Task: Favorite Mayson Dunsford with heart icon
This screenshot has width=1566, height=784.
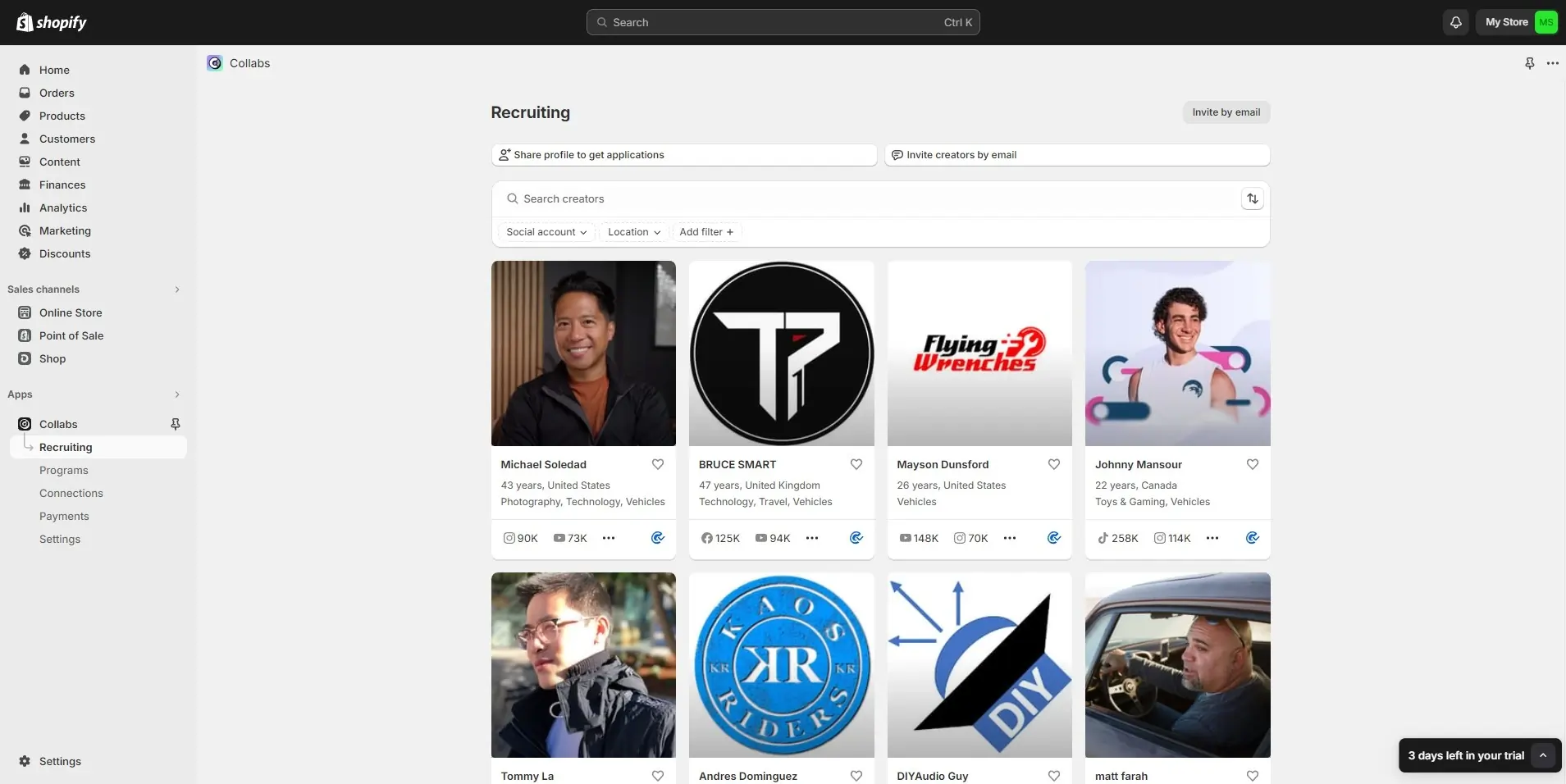Action: [x=1054, y=464]
